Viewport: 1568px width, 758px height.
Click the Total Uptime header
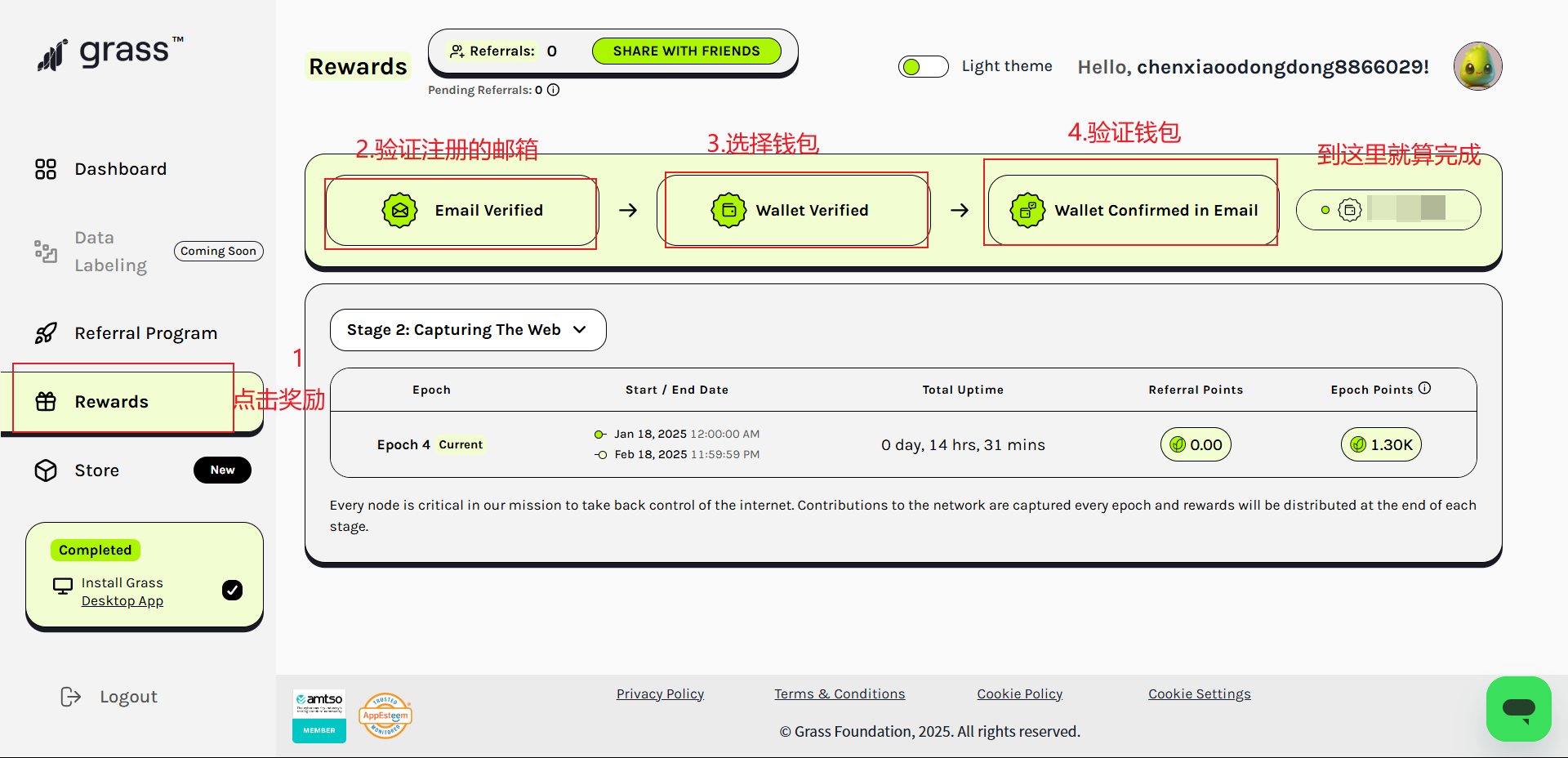tap(963, 390)
